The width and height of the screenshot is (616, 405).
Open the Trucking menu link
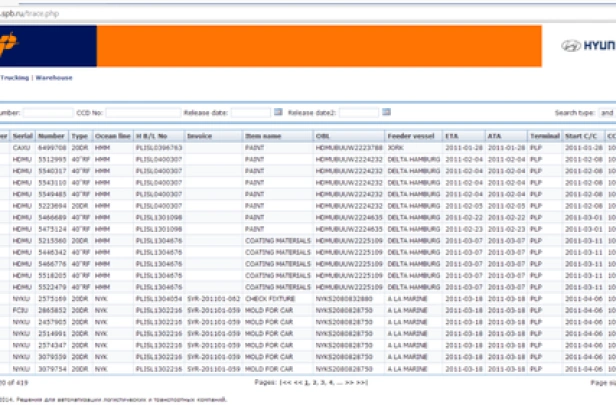[x=14, y=77]
